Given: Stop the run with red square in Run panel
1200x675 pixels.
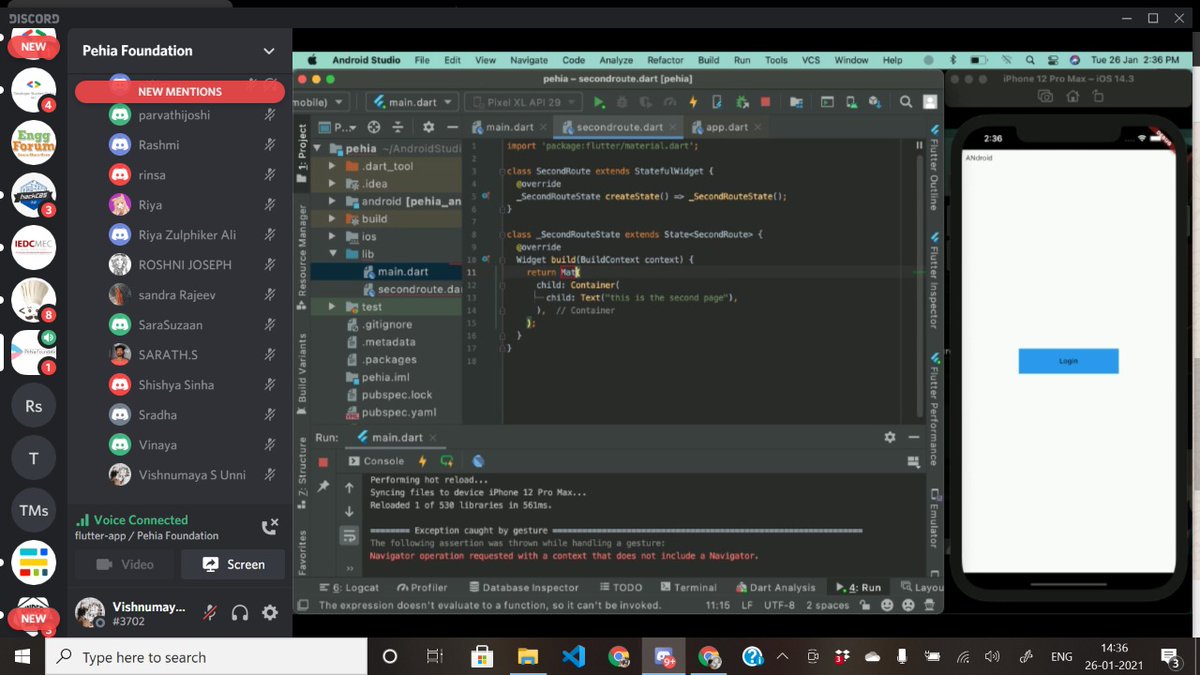Looking at the screenshot, I should [323, 462].
